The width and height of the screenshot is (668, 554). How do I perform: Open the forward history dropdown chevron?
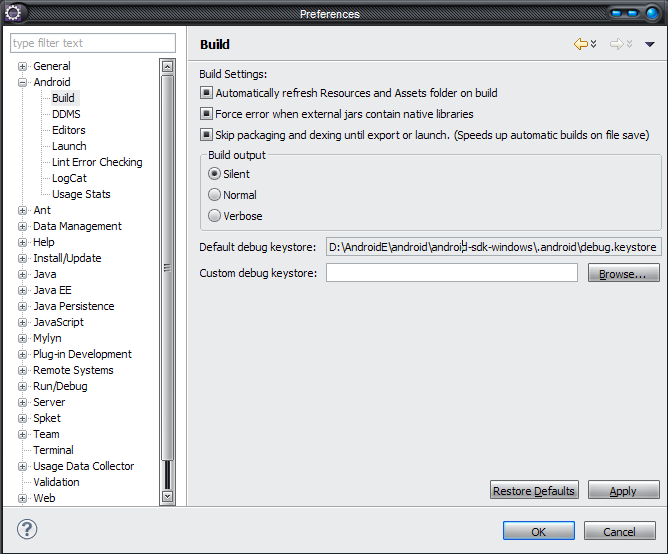629,44
